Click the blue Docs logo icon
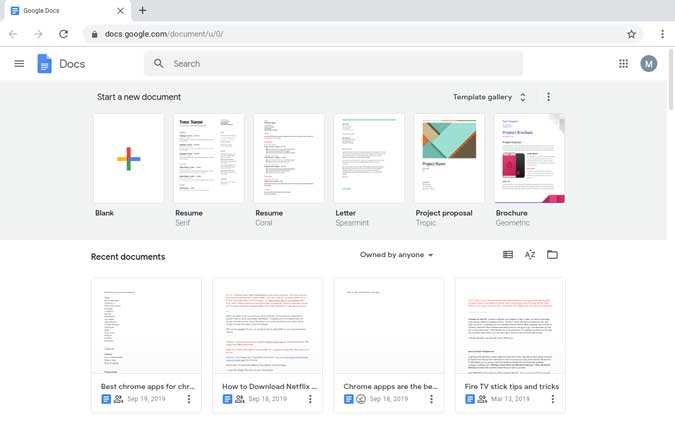The height and width of the screenshot is (422, 675). click(x=44, y=64)
